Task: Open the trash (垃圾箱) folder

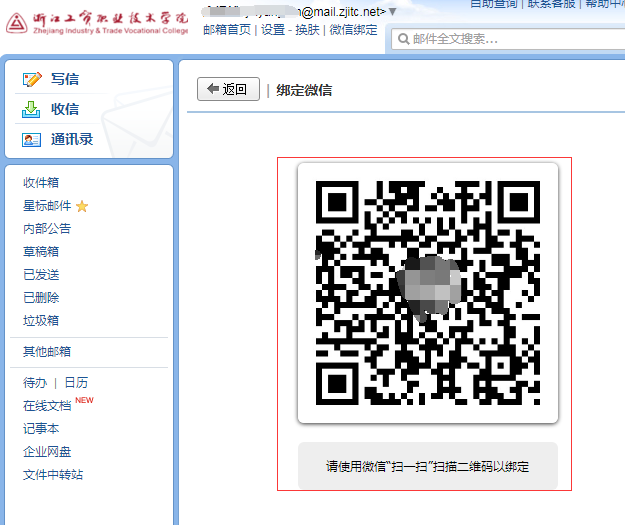Action: point(41,320)
